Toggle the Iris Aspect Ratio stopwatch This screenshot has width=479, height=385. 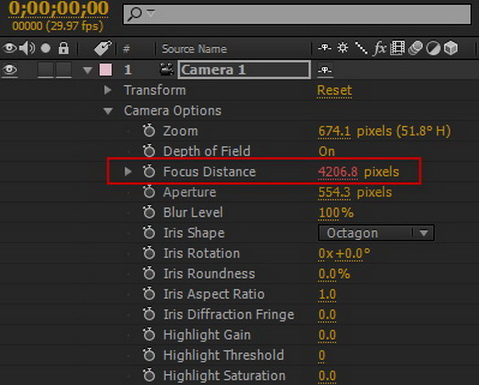click(x=149, y=294)
